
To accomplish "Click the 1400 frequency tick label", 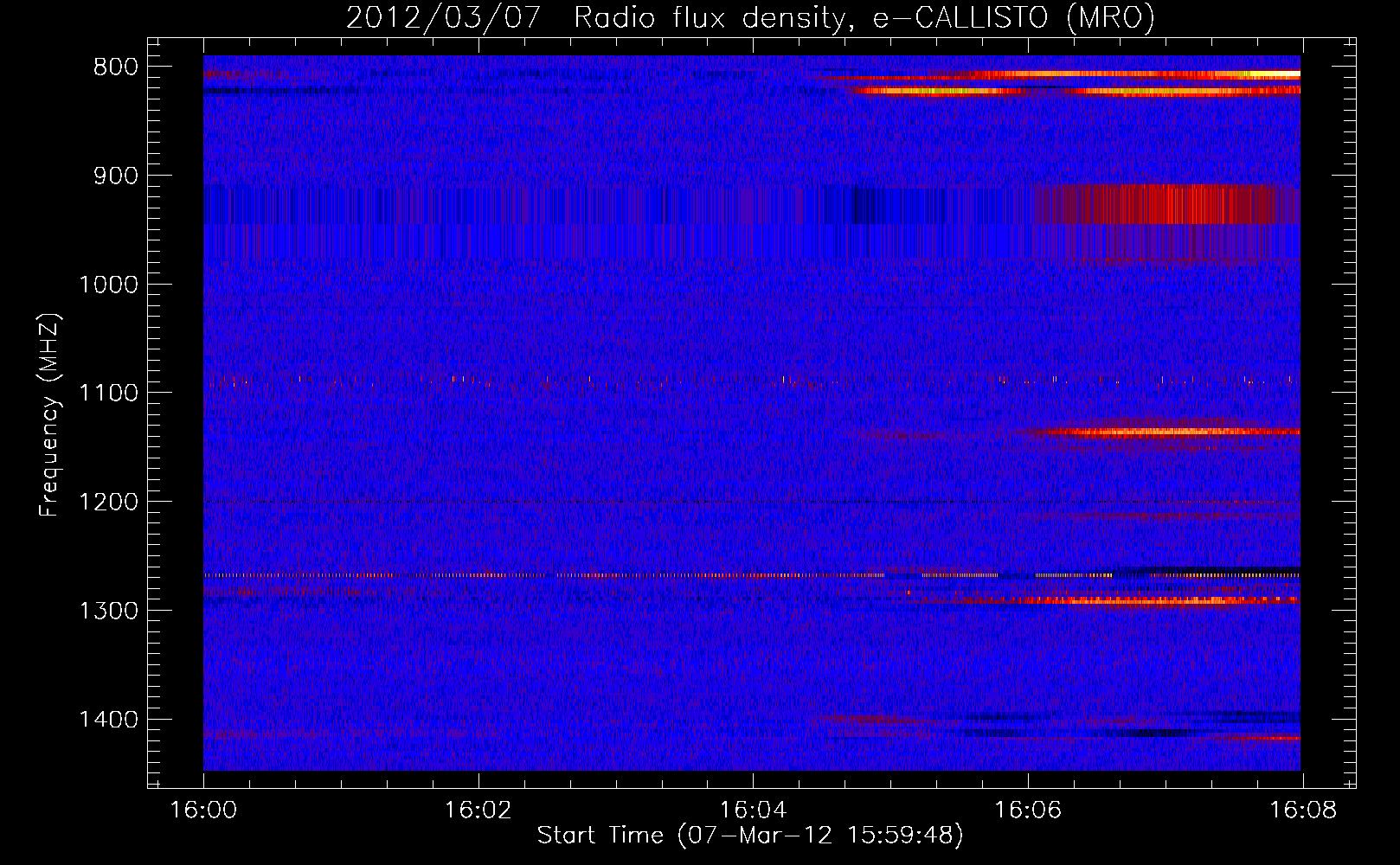I will 108,720.
